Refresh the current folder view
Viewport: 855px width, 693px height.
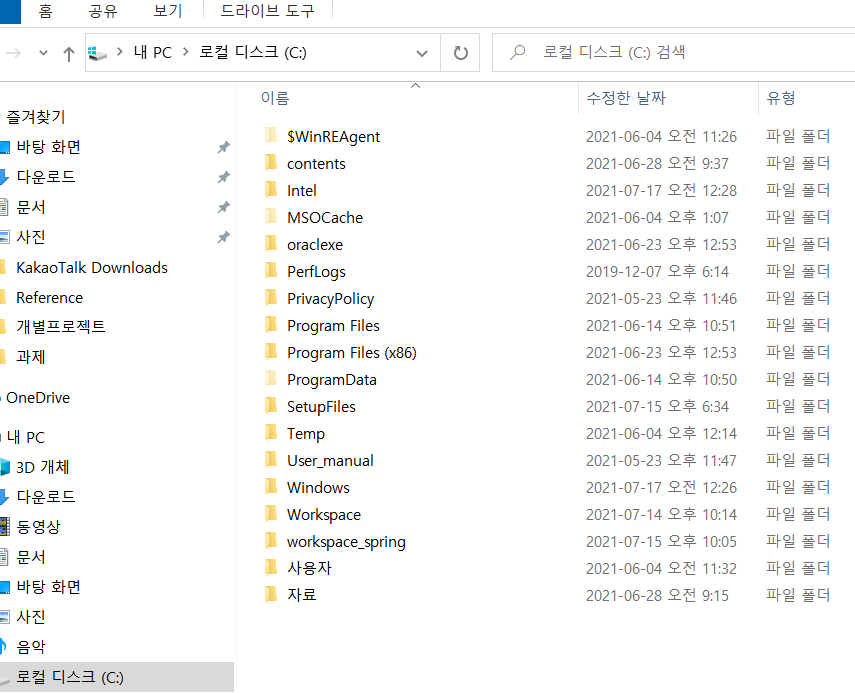[461, 53]
